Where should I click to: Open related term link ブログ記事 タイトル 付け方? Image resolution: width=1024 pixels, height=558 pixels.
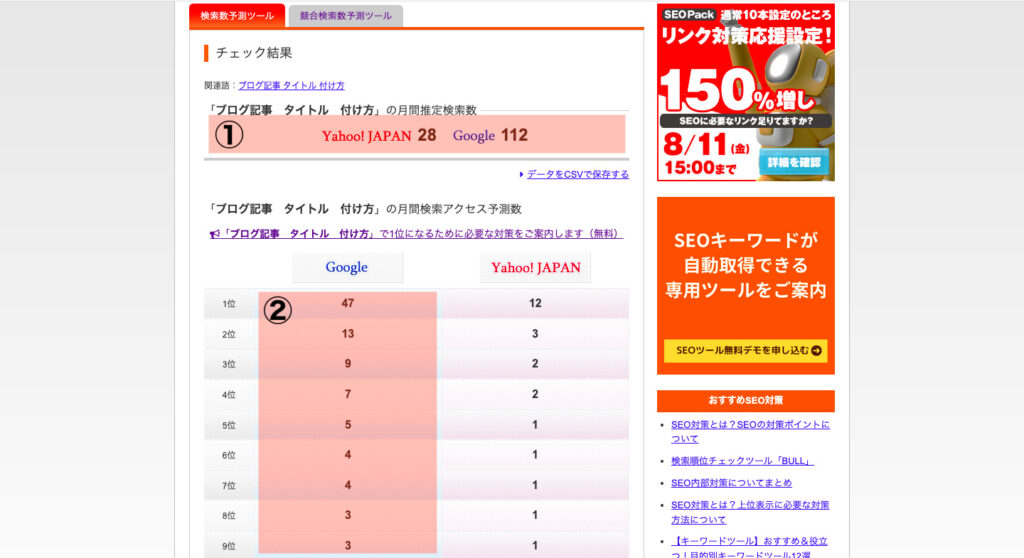pyautogui.click(x=291, y=86)
